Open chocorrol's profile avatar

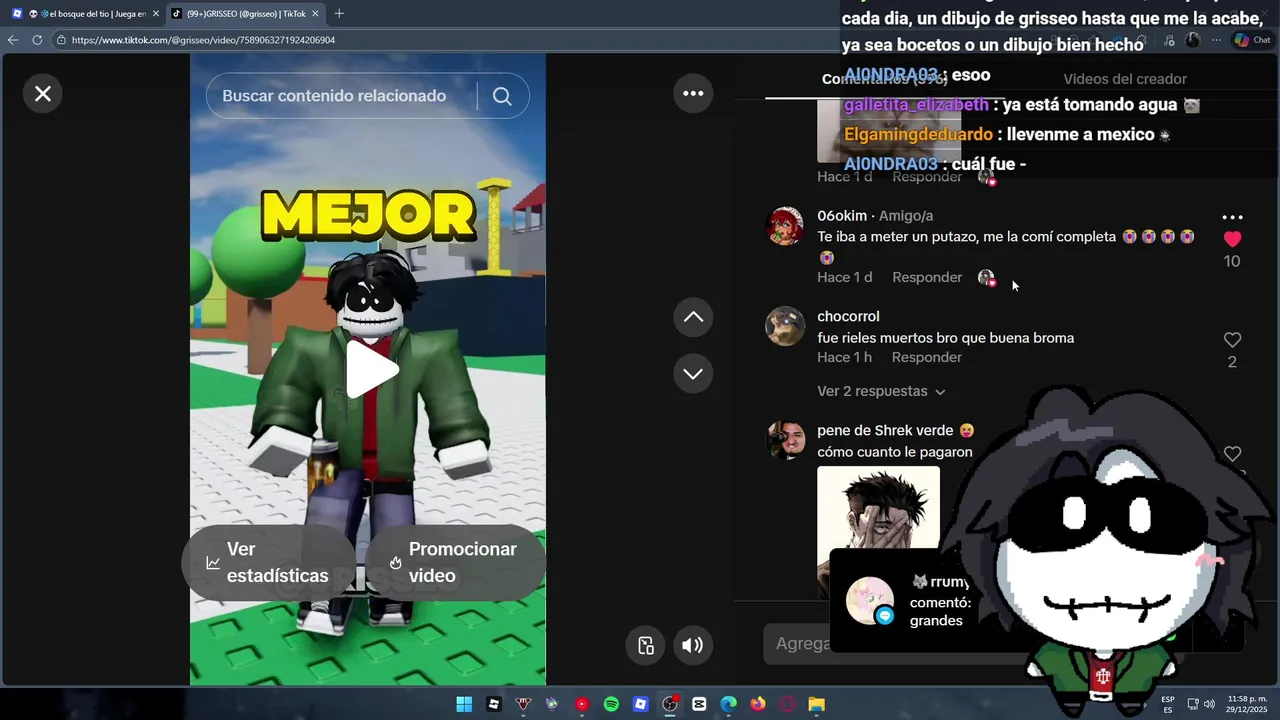click(785, 326)
